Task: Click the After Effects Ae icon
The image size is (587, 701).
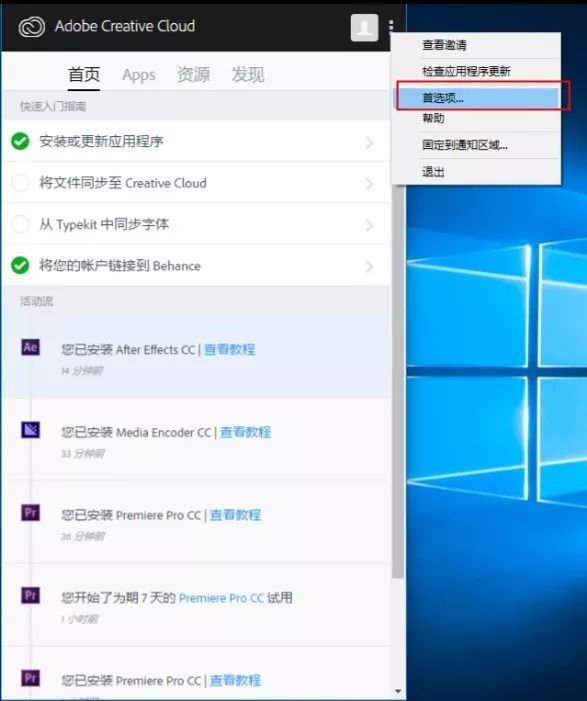Action: [x=30, y=347]
